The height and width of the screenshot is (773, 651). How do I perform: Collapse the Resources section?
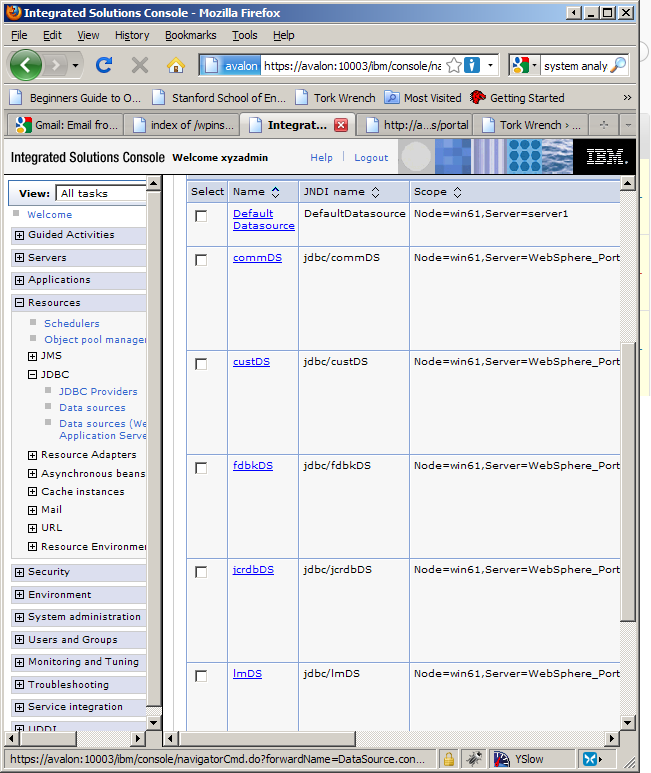(x=19, y=303)
